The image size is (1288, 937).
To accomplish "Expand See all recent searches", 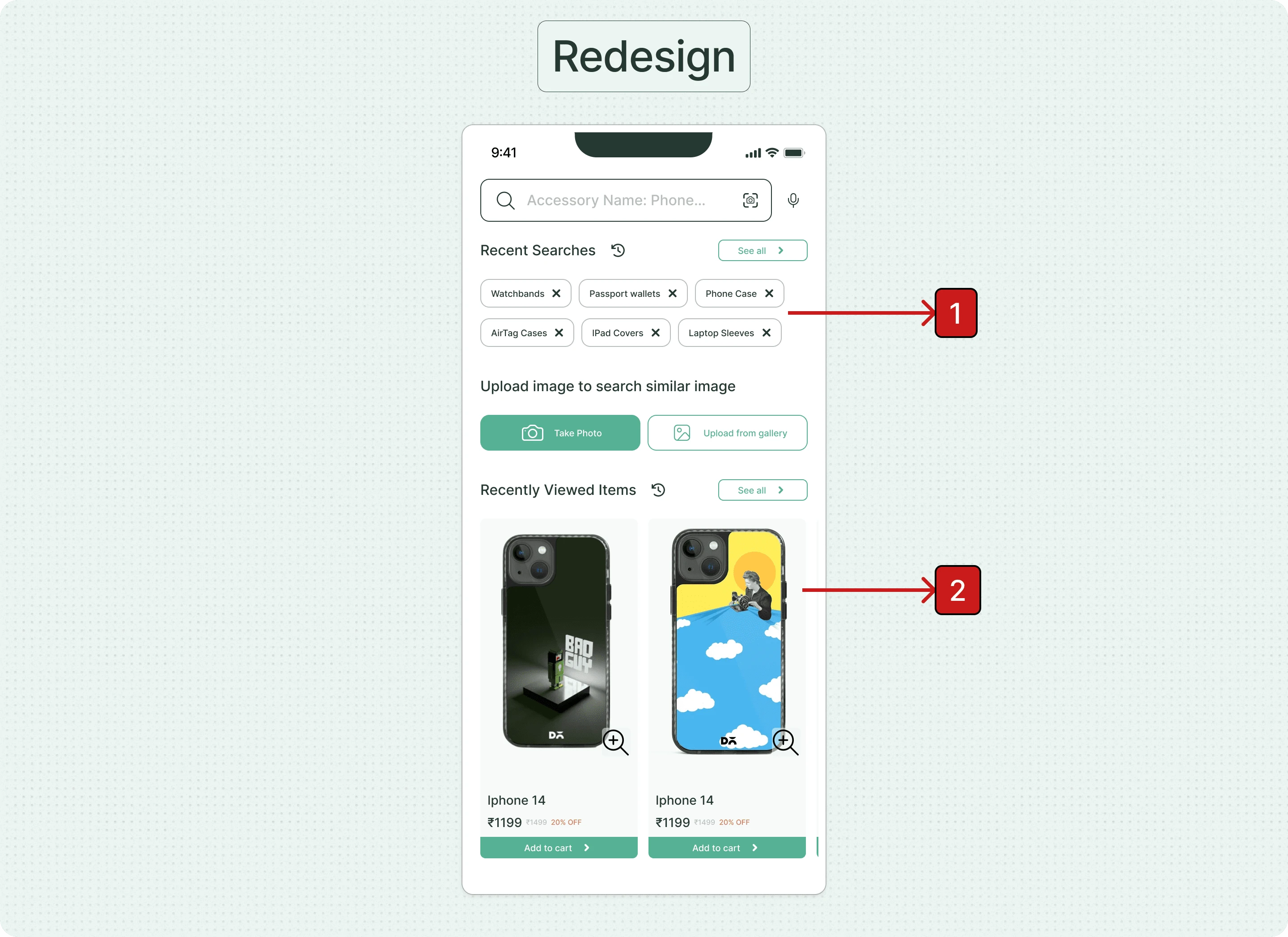I will [x=762, y=250].
